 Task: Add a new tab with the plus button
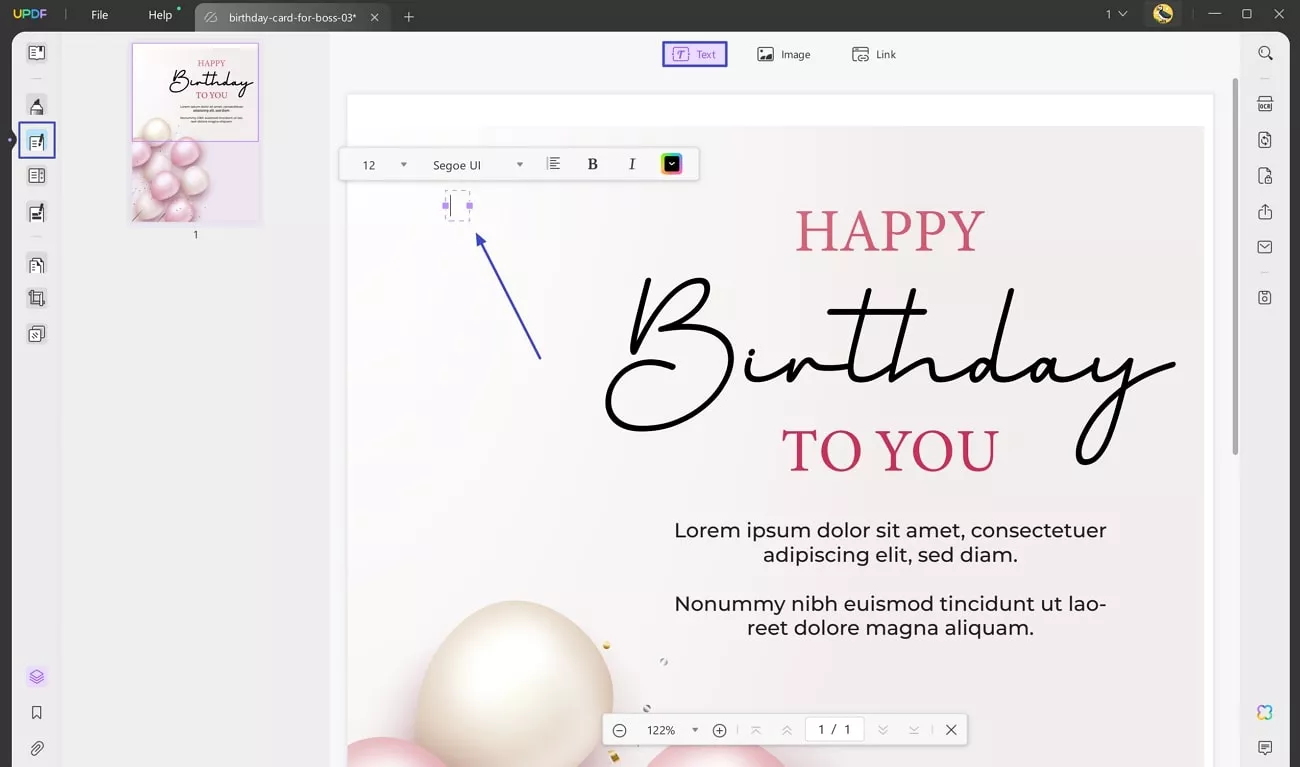coord(409,17)
